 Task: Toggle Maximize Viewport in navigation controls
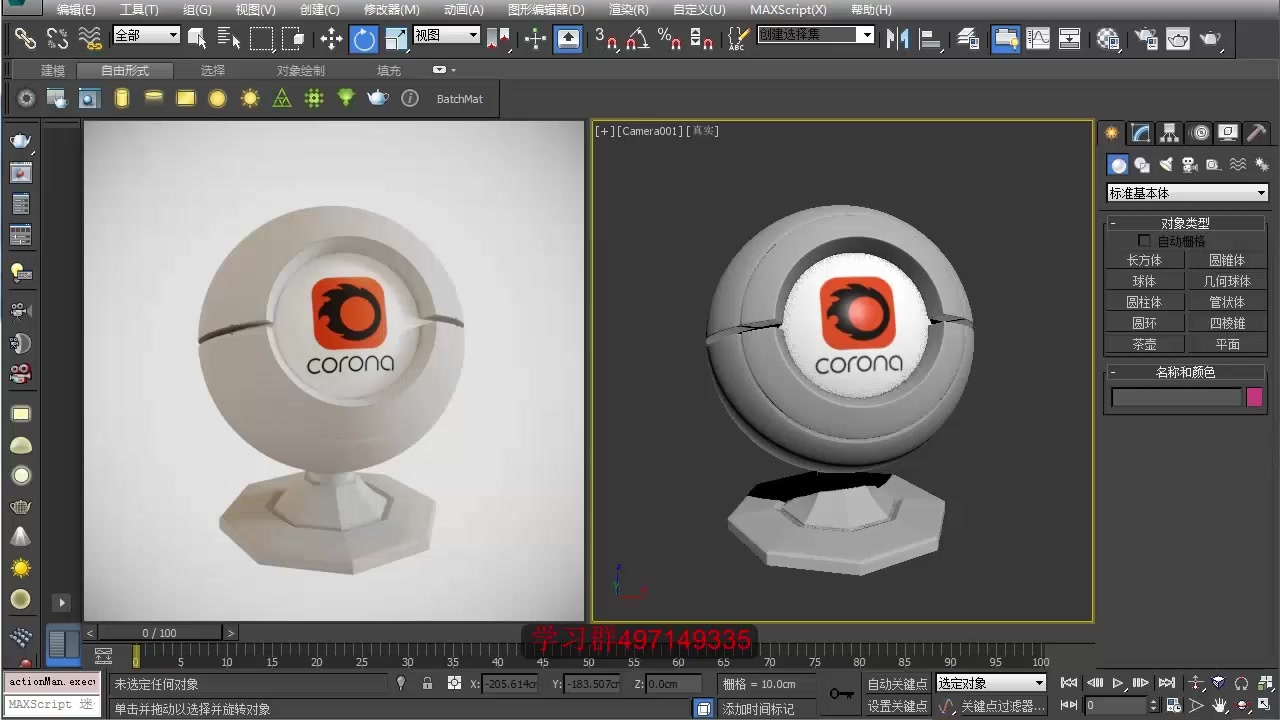[1265, 705]
